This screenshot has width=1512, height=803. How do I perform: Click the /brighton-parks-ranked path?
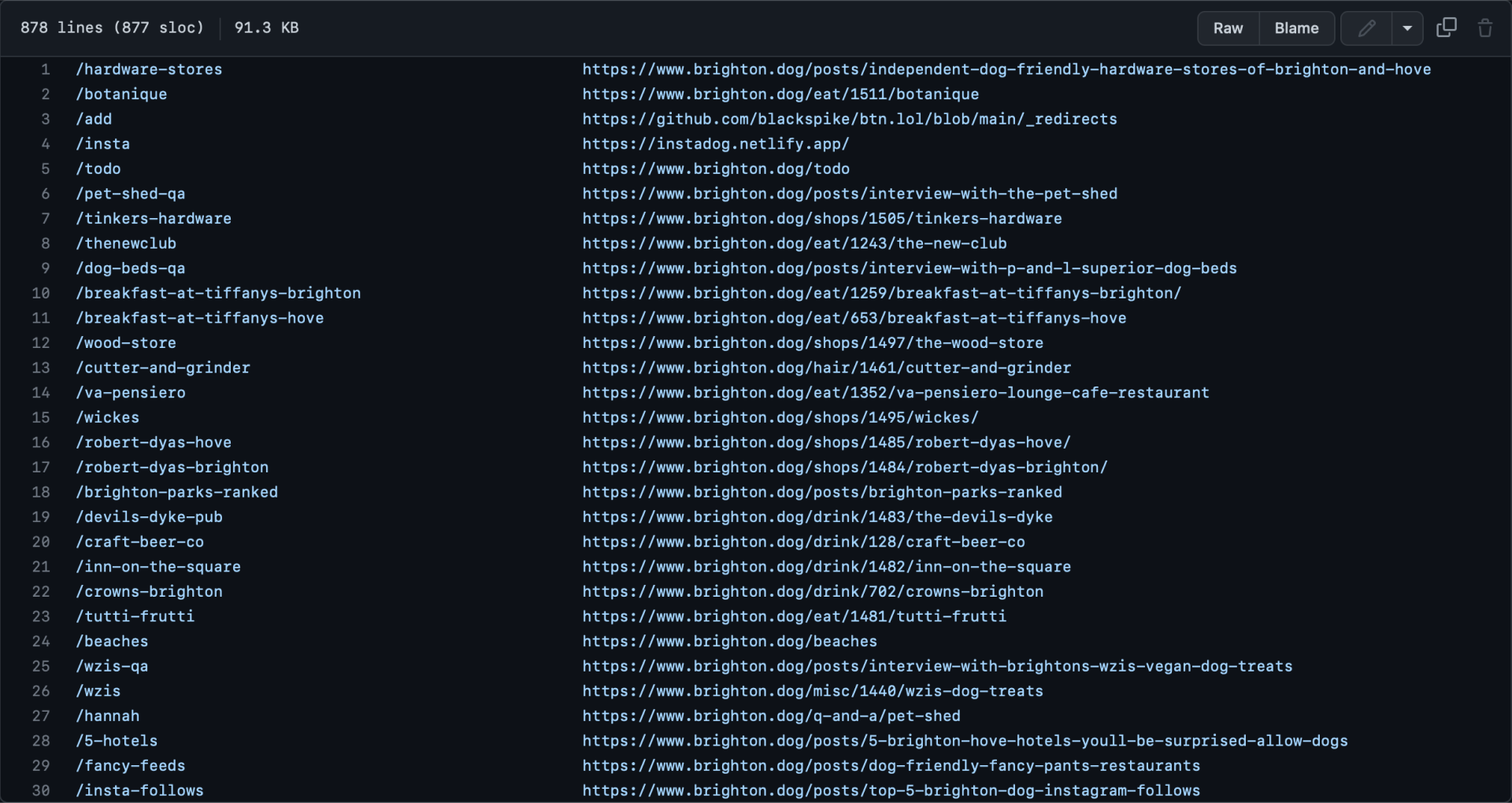pyautogui.click(x=176, y=492)
